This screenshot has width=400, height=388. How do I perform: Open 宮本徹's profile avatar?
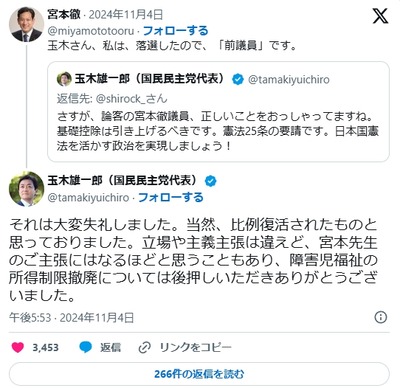click(x=26, y=24)
